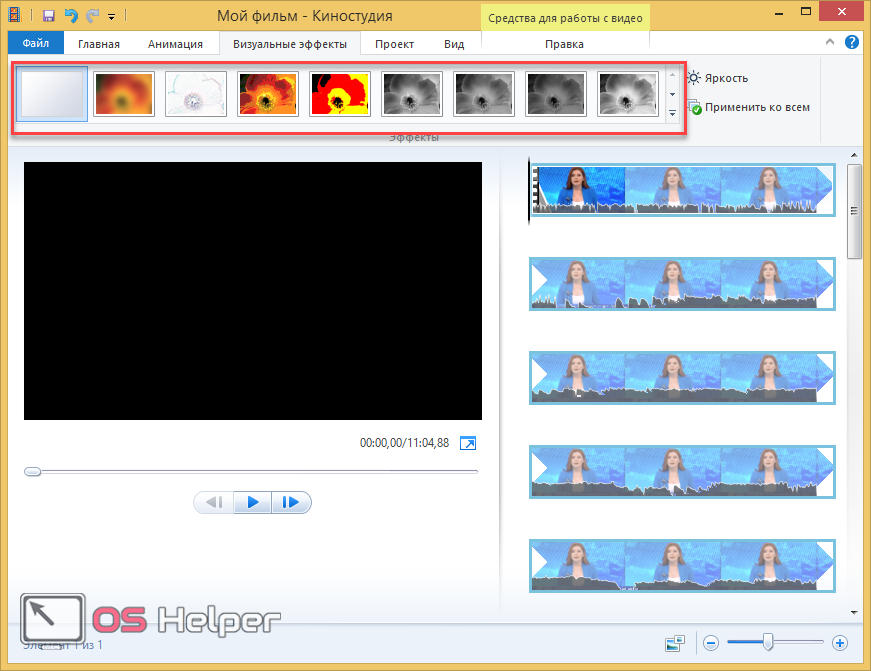Click the Undo arrow in title bar
This screenshot has height=671, width=871.
[70, 16]
